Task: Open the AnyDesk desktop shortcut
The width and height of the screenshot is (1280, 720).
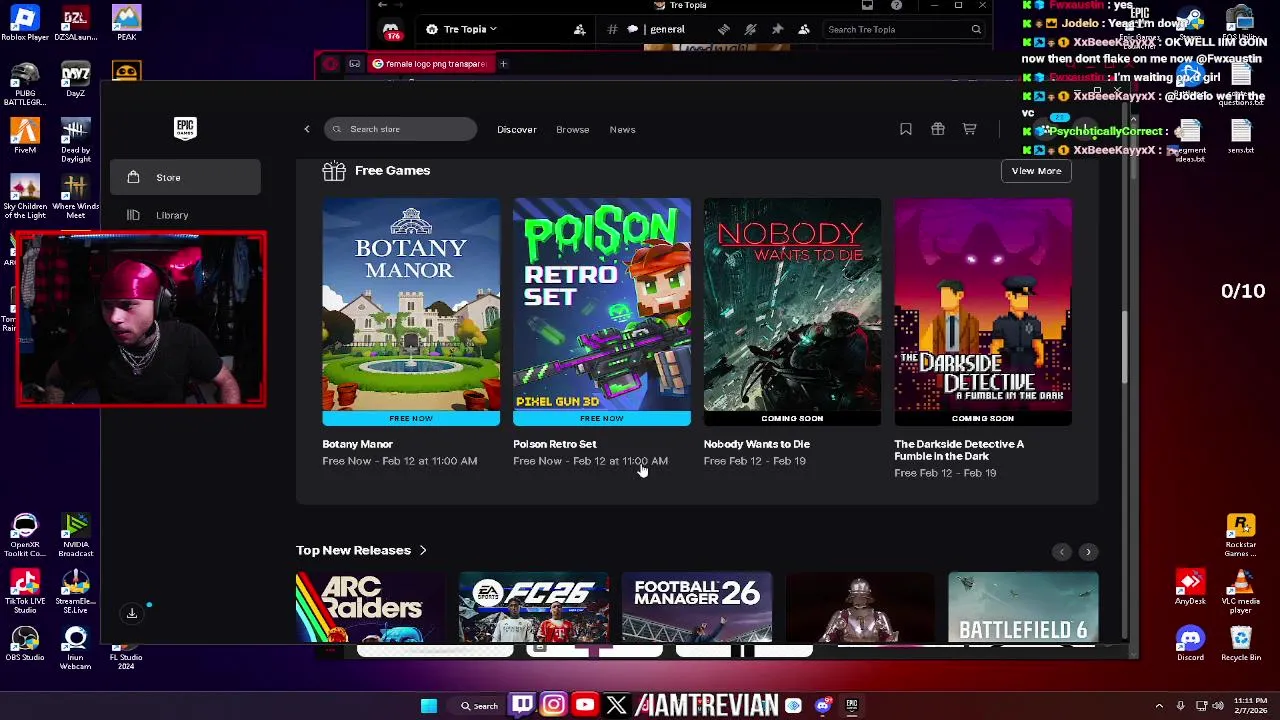Action: (x=1190, y=588)
